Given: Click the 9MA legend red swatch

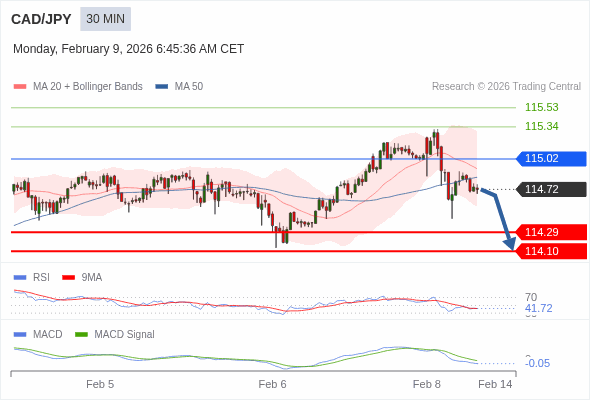Looking at the screenshot, I should [68, 278].
